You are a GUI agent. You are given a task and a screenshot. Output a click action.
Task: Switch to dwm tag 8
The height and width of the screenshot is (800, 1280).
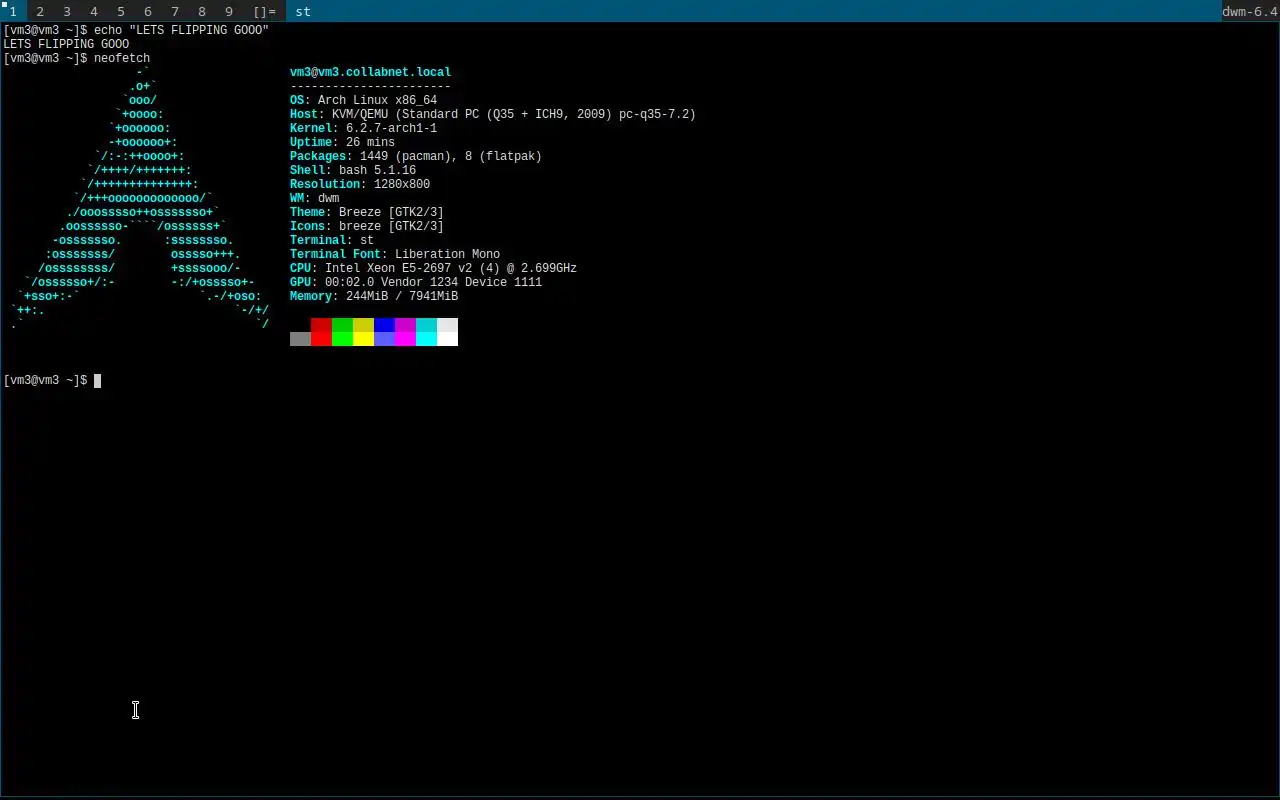(202, 11)
